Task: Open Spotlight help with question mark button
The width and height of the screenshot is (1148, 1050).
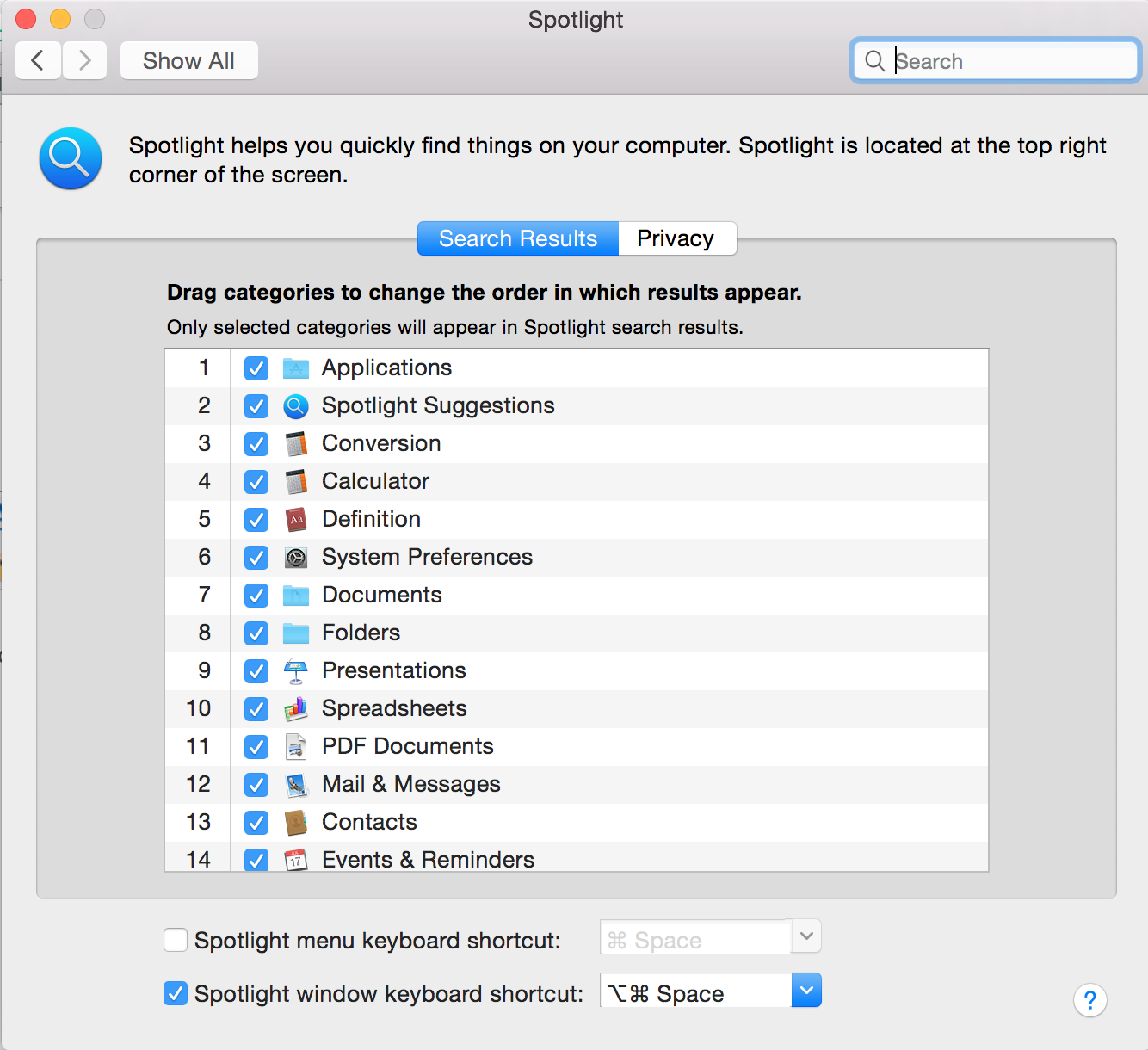Action: (x=1089, y=1000)
